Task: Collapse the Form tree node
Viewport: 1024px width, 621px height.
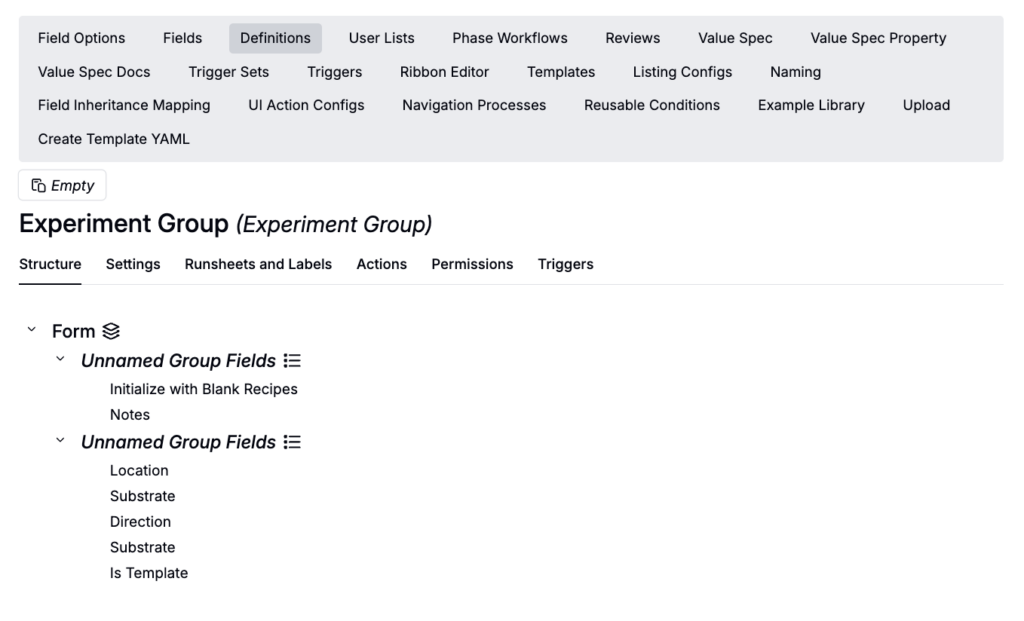Action: pos(32,330)
